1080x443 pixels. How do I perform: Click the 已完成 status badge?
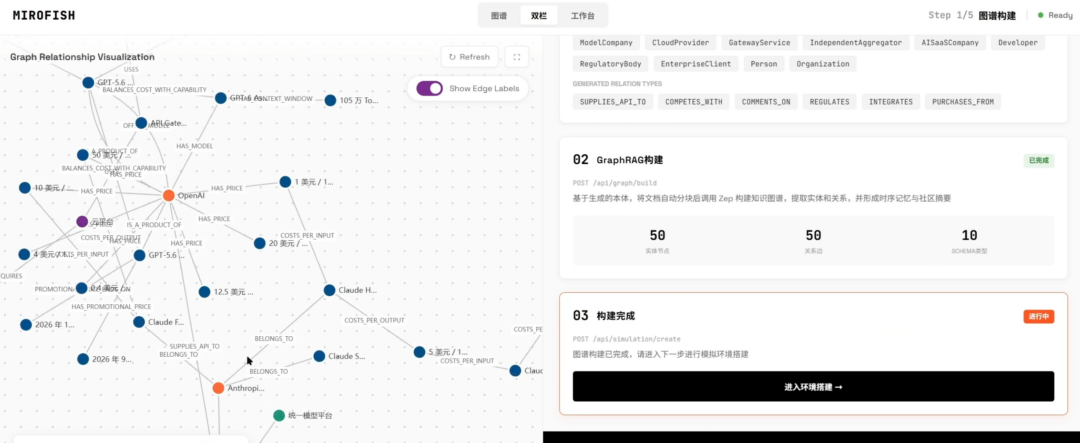tap(1039, 160)
